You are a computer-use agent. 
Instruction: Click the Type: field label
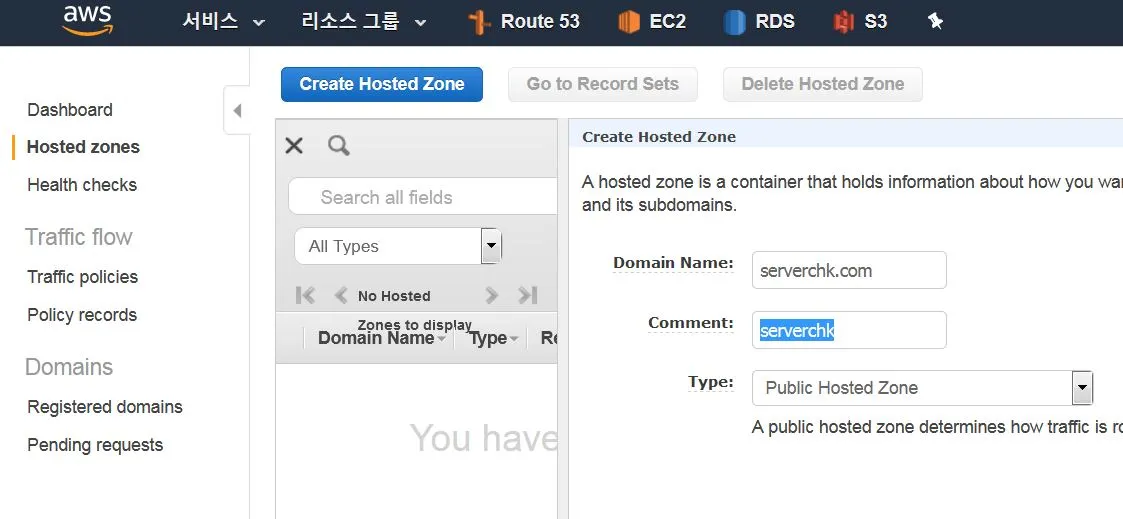(711, 382)
